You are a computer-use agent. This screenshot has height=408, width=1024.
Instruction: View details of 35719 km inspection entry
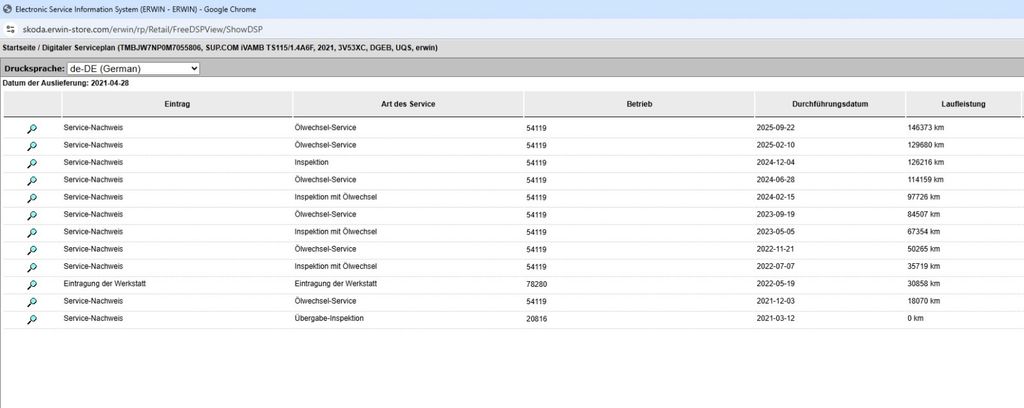coord(32,267)
